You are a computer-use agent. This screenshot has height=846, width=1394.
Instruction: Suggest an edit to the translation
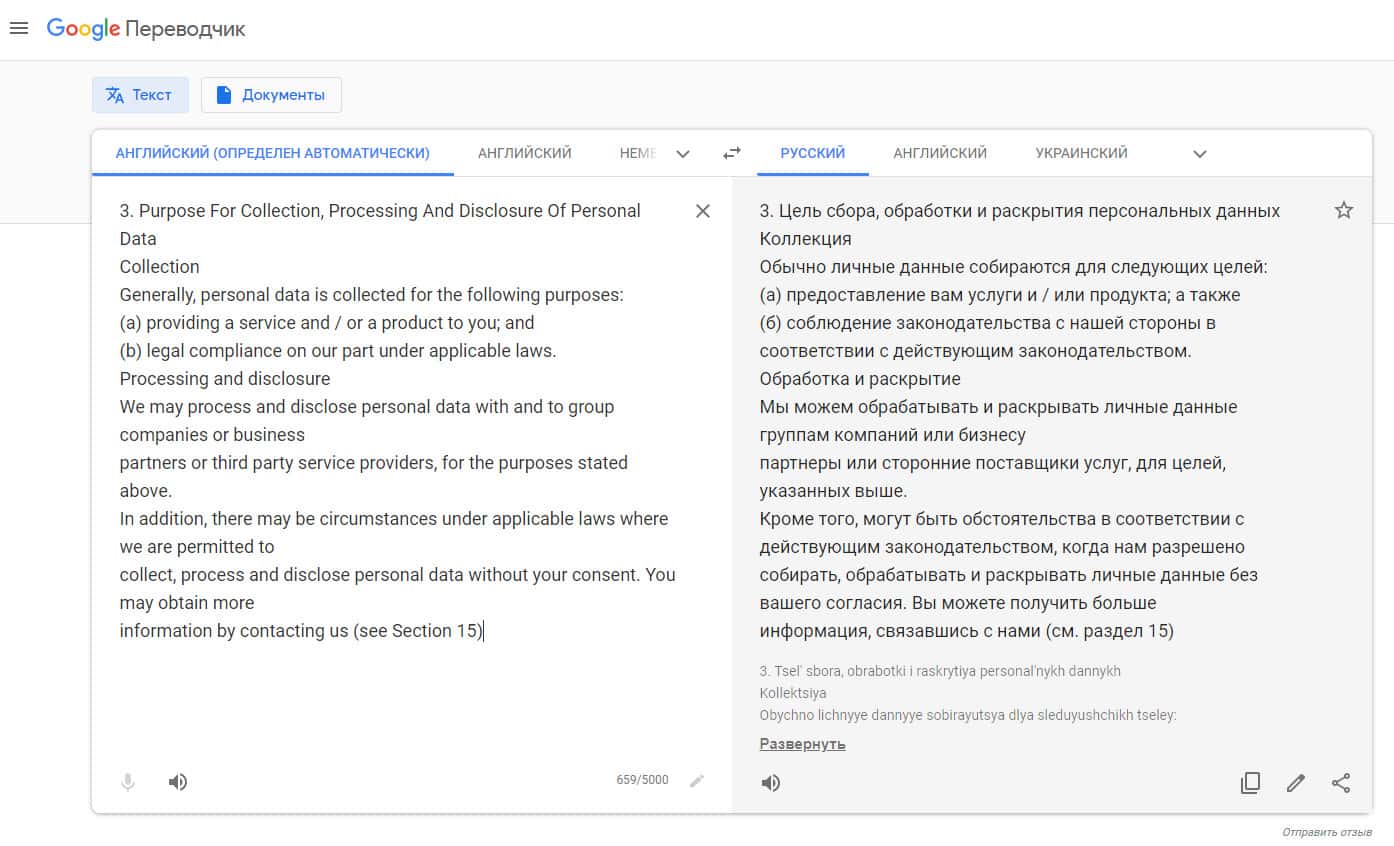(1296, 783)
